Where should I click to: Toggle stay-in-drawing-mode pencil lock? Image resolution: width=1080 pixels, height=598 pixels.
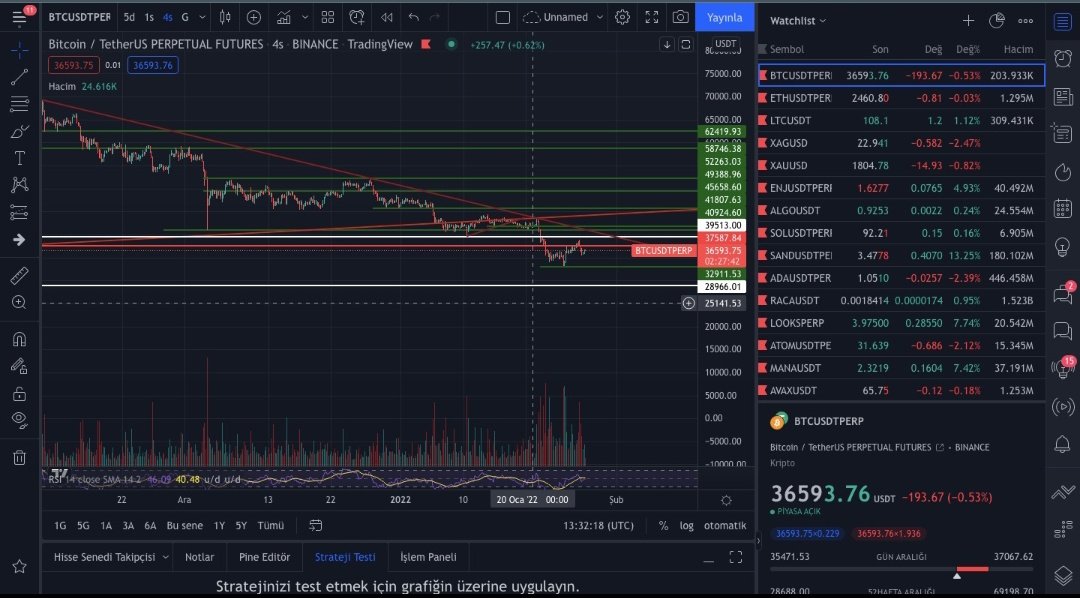(x=19, y=366)
